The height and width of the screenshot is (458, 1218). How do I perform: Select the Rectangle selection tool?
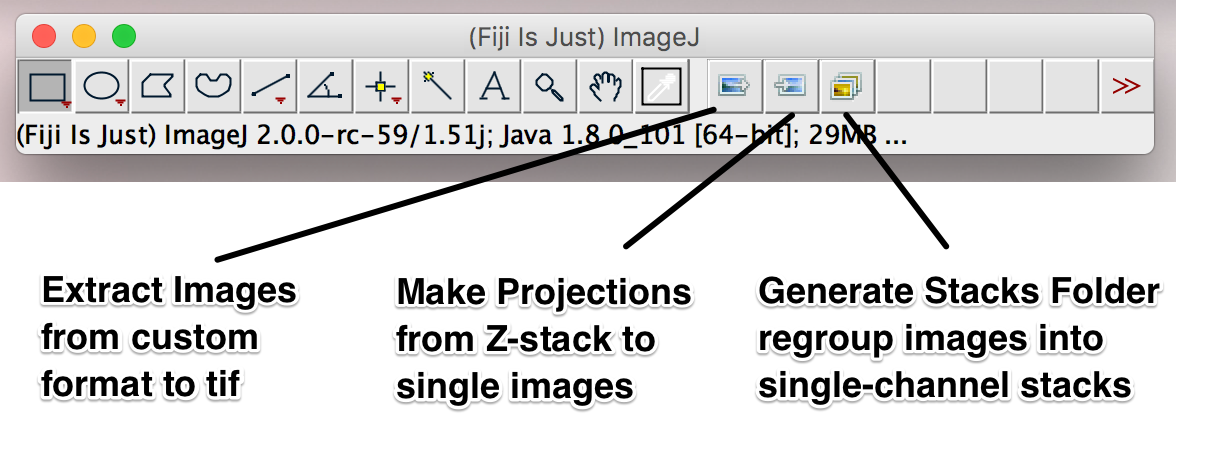pos(47,87)
